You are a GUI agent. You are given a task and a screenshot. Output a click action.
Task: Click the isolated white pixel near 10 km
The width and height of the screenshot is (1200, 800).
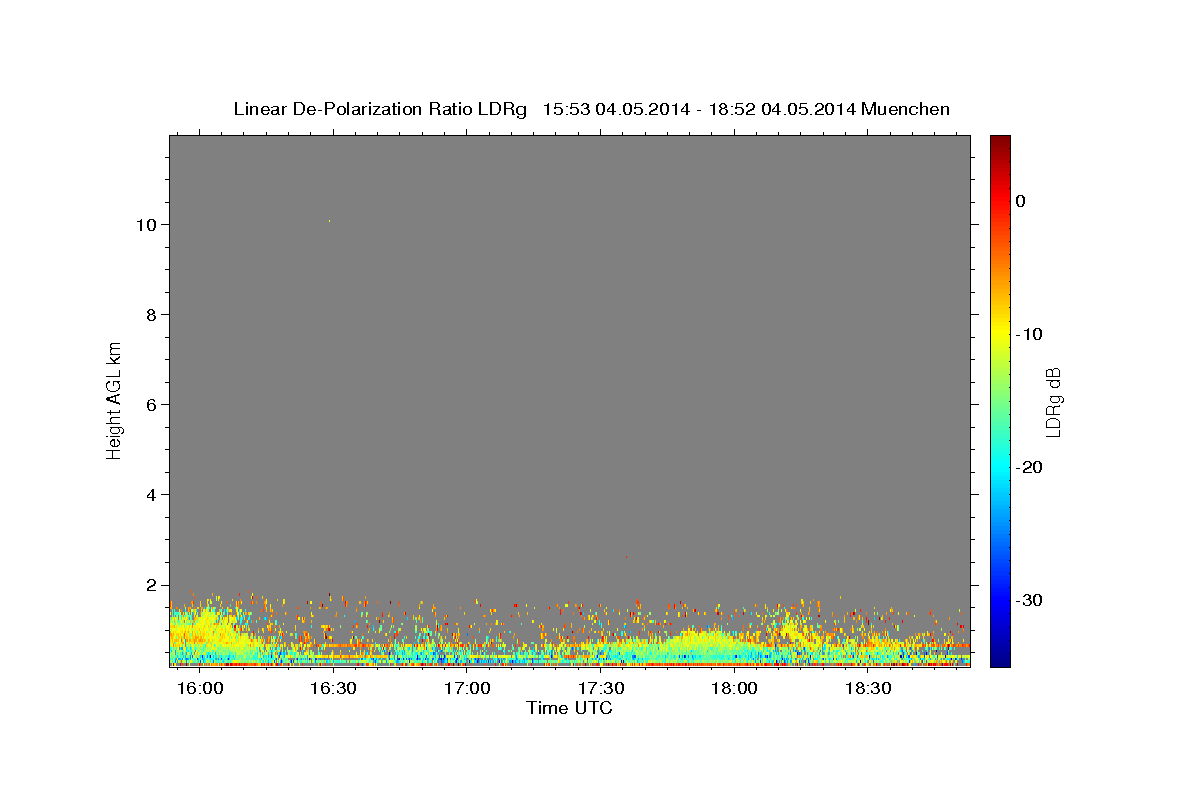(329, 221)
